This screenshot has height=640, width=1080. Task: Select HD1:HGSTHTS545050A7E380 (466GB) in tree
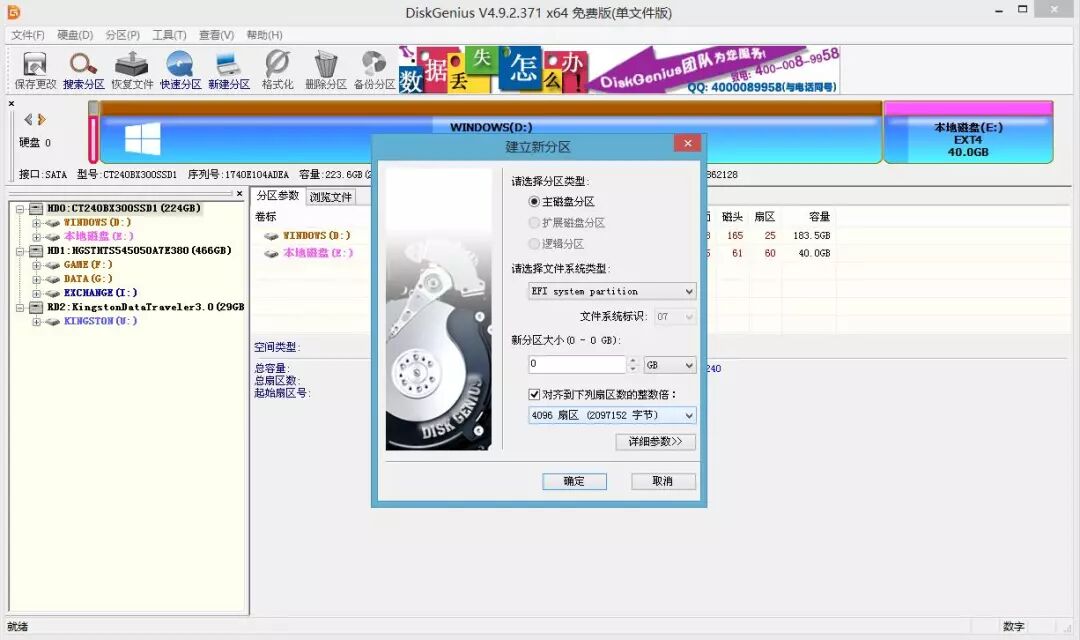[139, 251]
